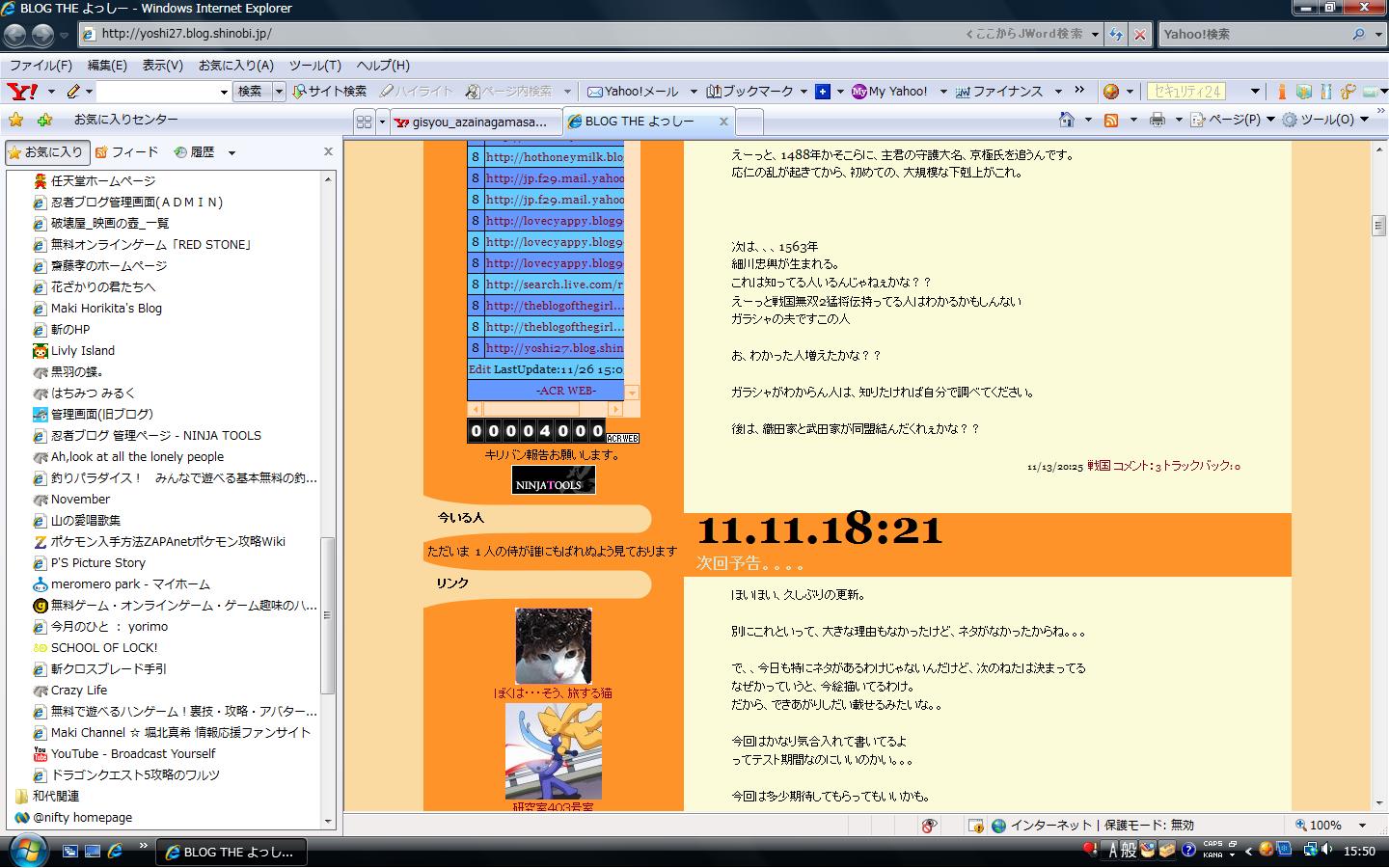The width and height of the screenshot is (1389, 868).
Task: Click the NINJA TOOLS banner image
Action: [x=554, y=480]
